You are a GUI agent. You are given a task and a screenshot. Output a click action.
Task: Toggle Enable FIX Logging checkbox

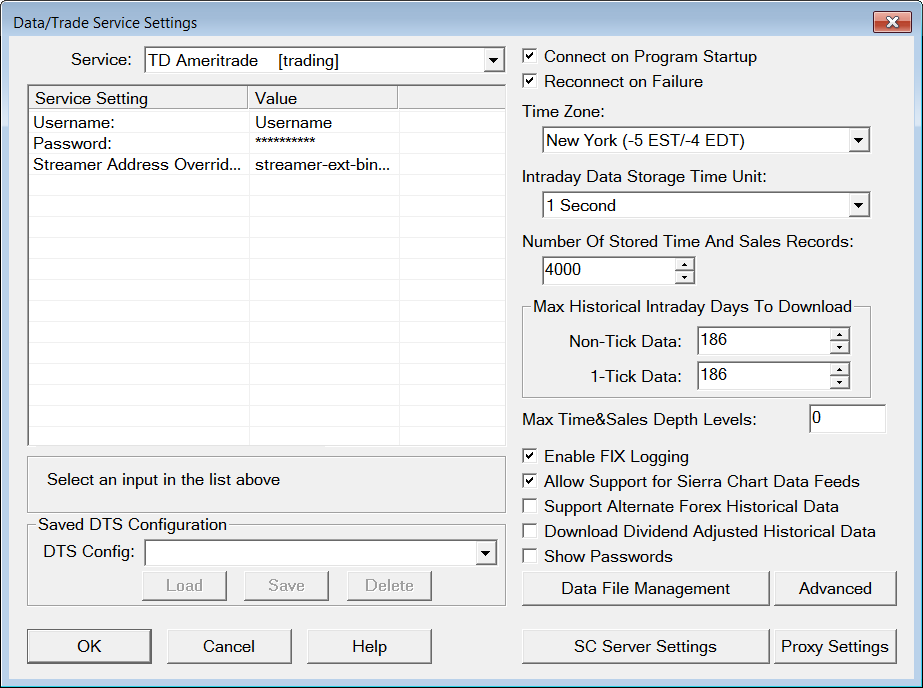pyautogui.click(x=530, y=456)
